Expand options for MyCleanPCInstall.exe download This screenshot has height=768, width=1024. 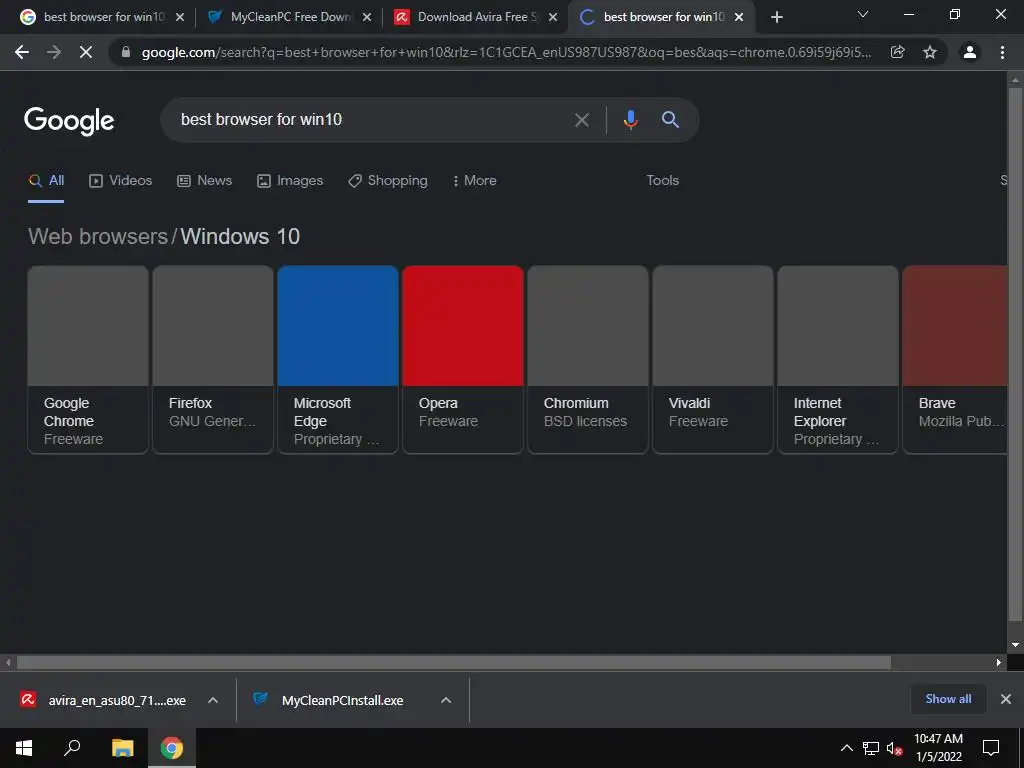click(446, 700)
